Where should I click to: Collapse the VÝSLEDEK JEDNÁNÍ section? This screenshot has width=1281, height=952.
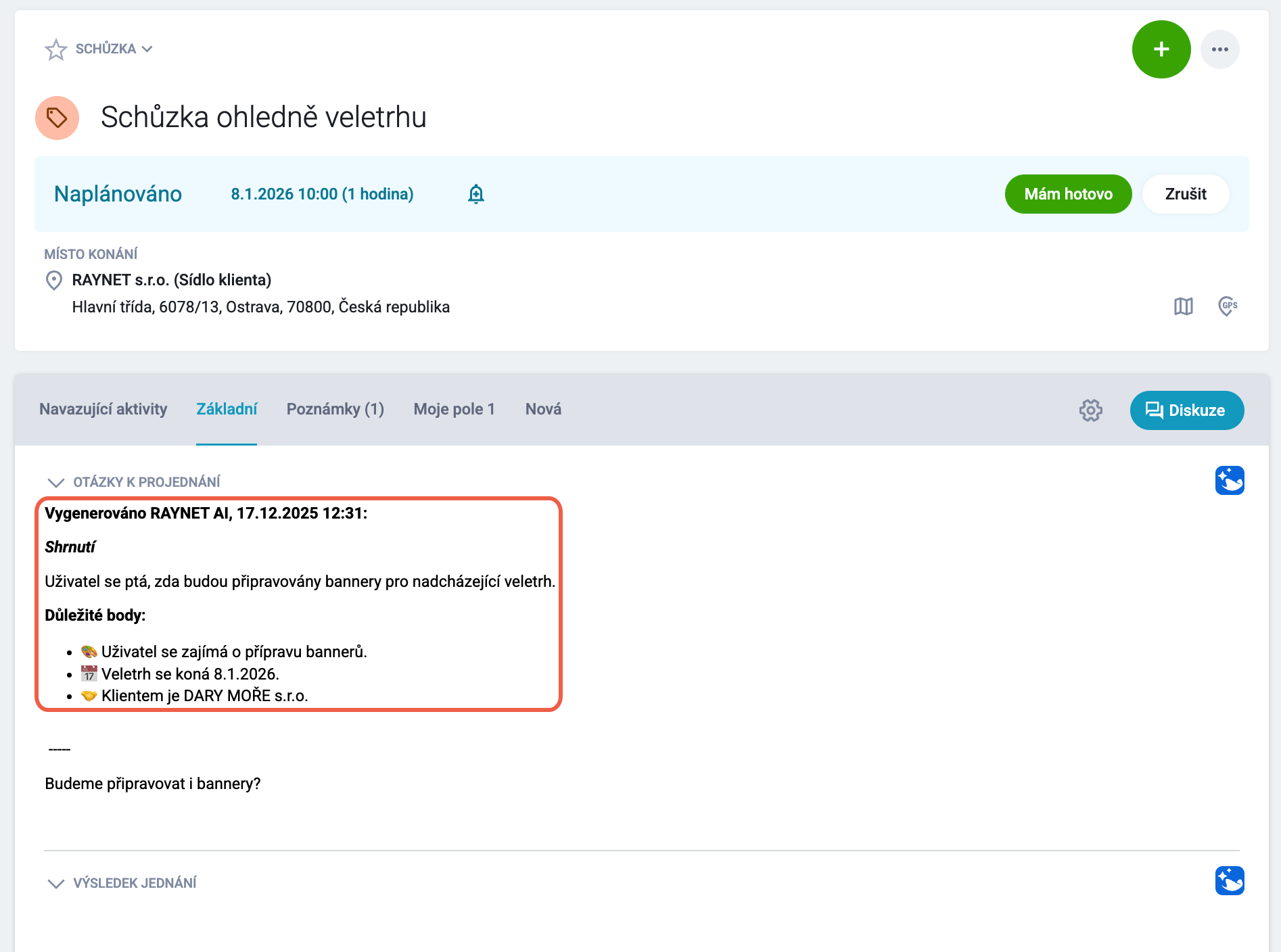[x=55, y=883]
